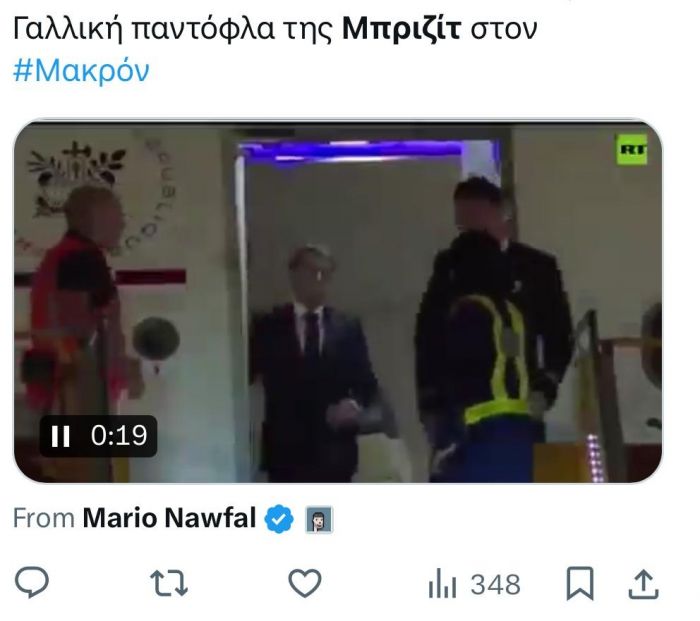Click the 348 views count
This screenshot has width=700, height=621.
pyautogui.click(x=496, y=584)
